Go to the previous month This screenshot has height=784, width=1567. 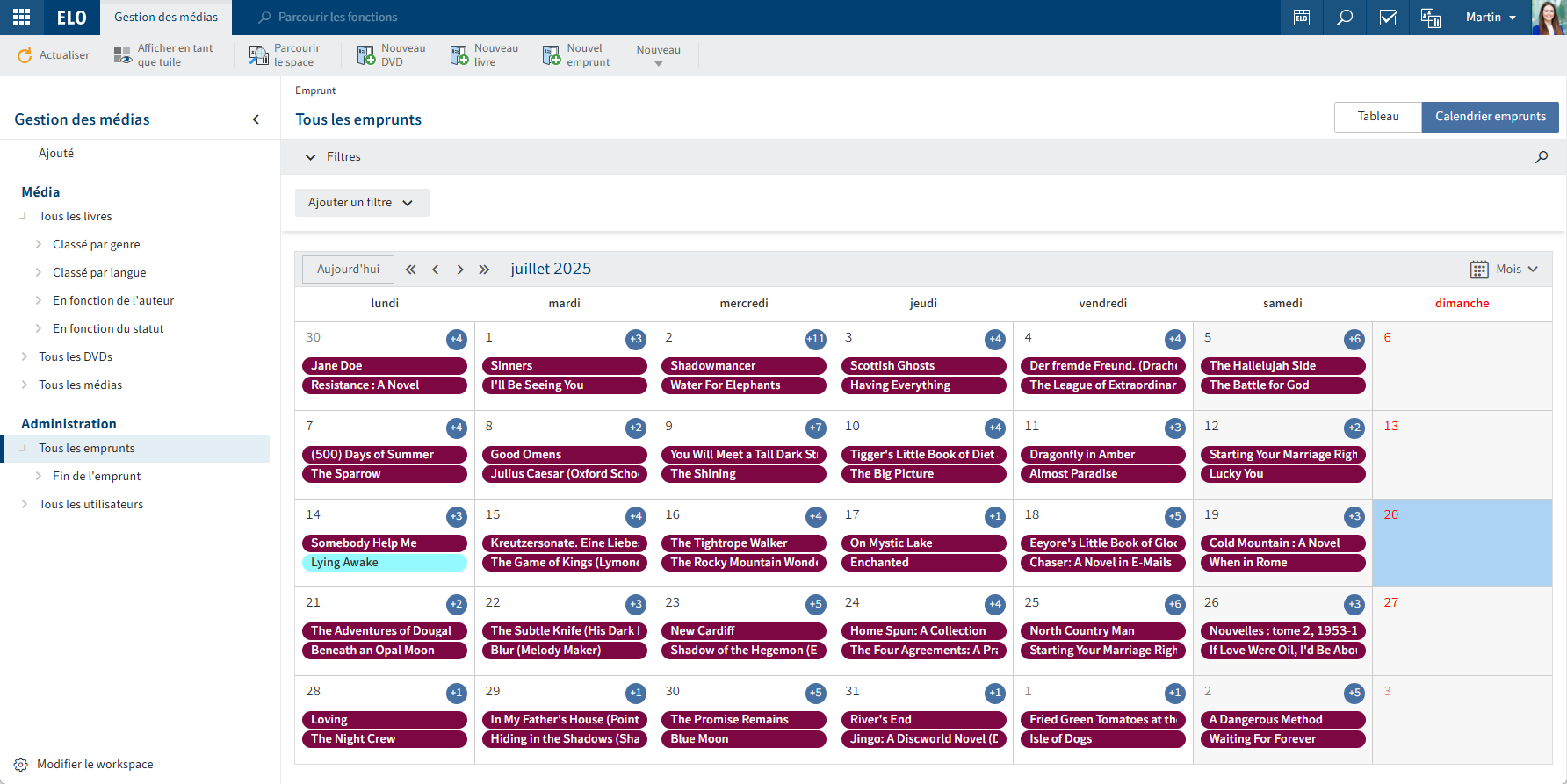click(x=435, y=270)
